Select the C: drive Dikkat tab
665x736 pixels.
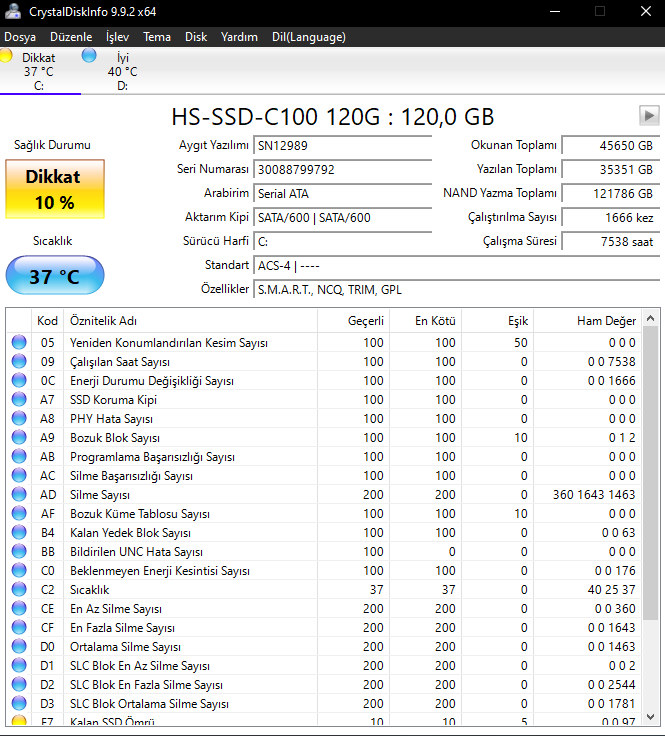pos(38,71)
